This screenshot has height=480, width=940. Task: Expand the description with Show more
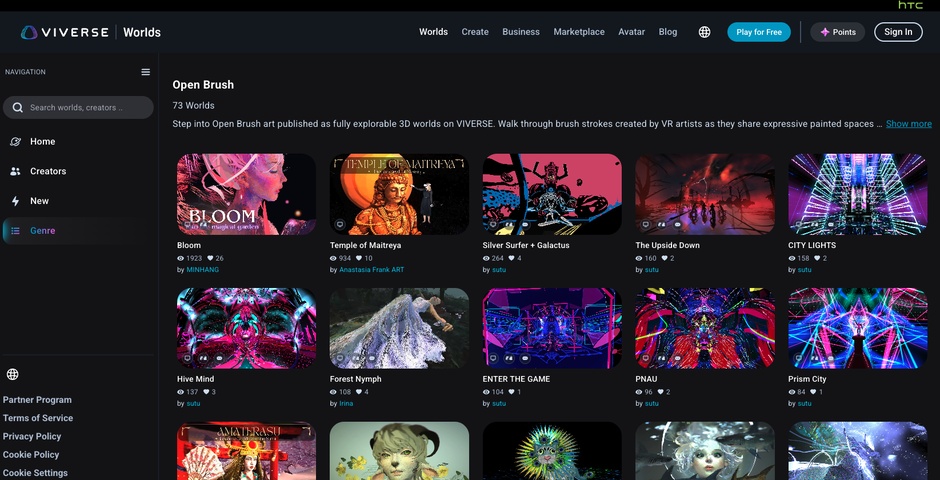coord(909,124)
